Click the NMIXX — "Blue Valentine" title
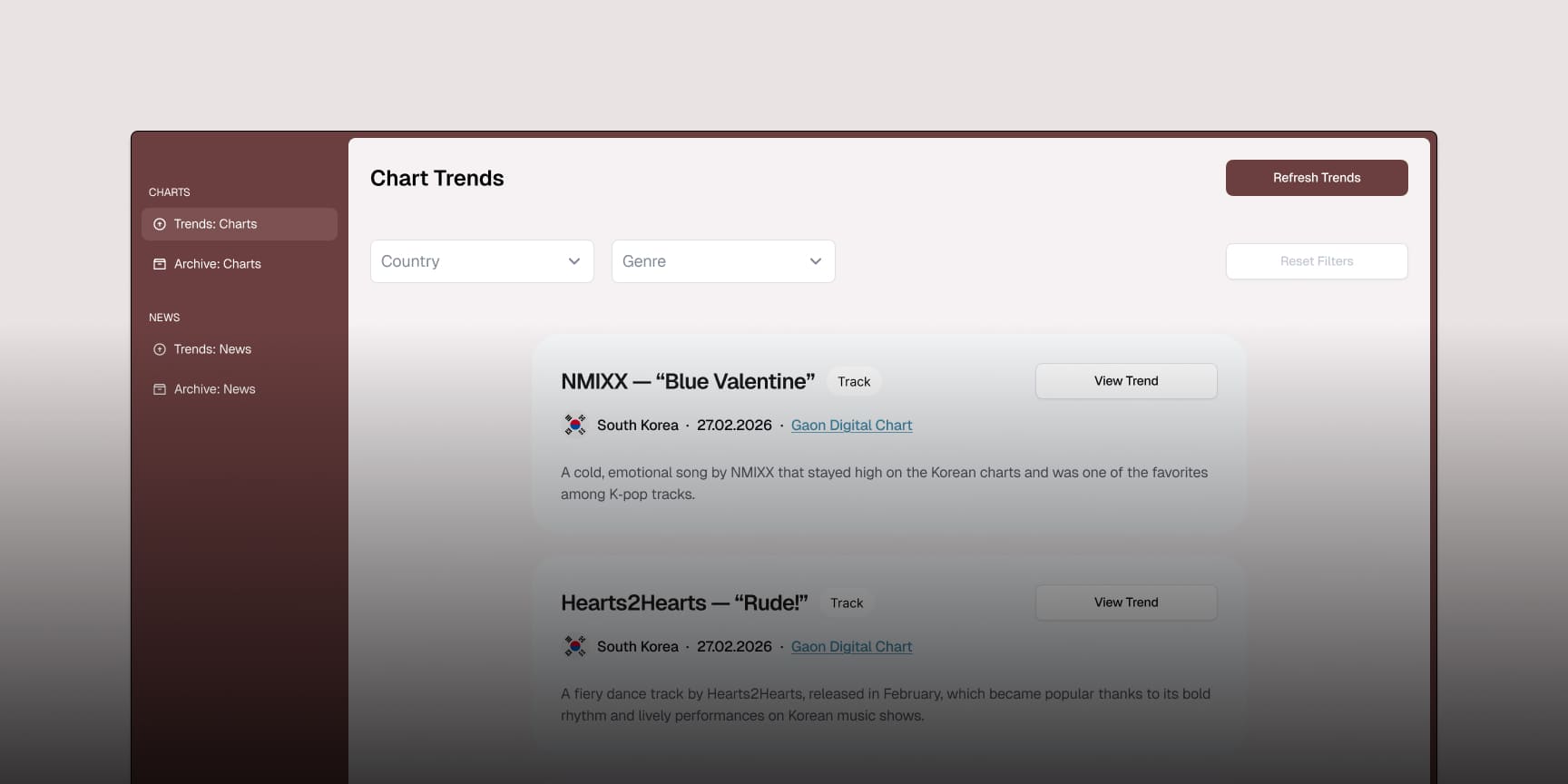Screen dimensions: 1568x784 688,381
